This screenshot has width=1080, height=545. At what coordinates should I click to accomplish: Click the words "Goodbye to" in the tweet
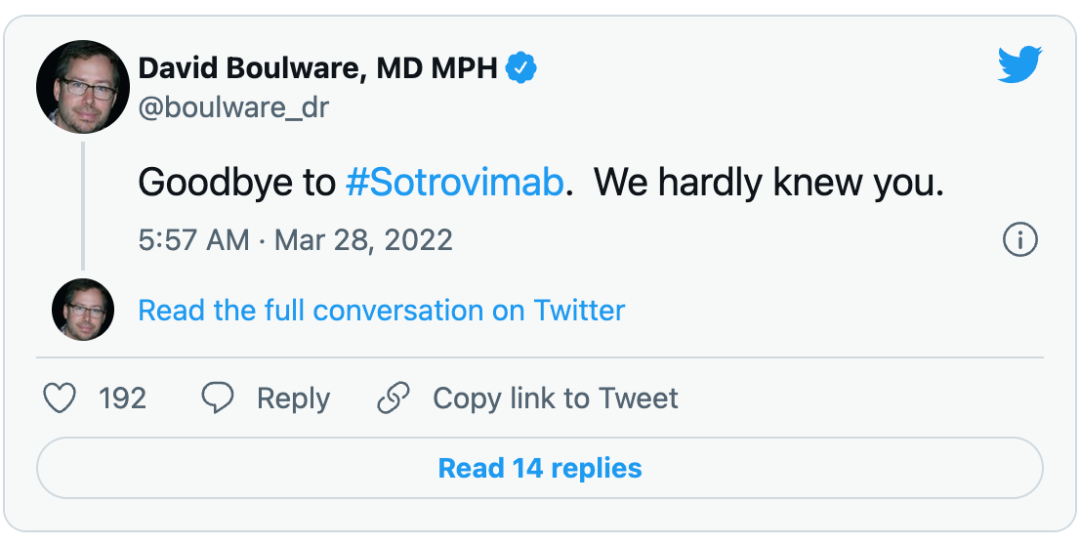[236, 183]
